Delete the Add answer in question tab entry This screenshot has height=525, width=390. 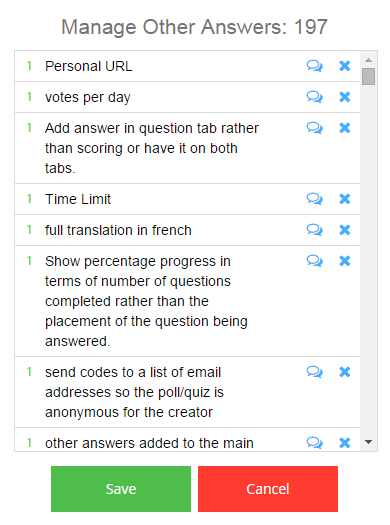pos(345,128)
